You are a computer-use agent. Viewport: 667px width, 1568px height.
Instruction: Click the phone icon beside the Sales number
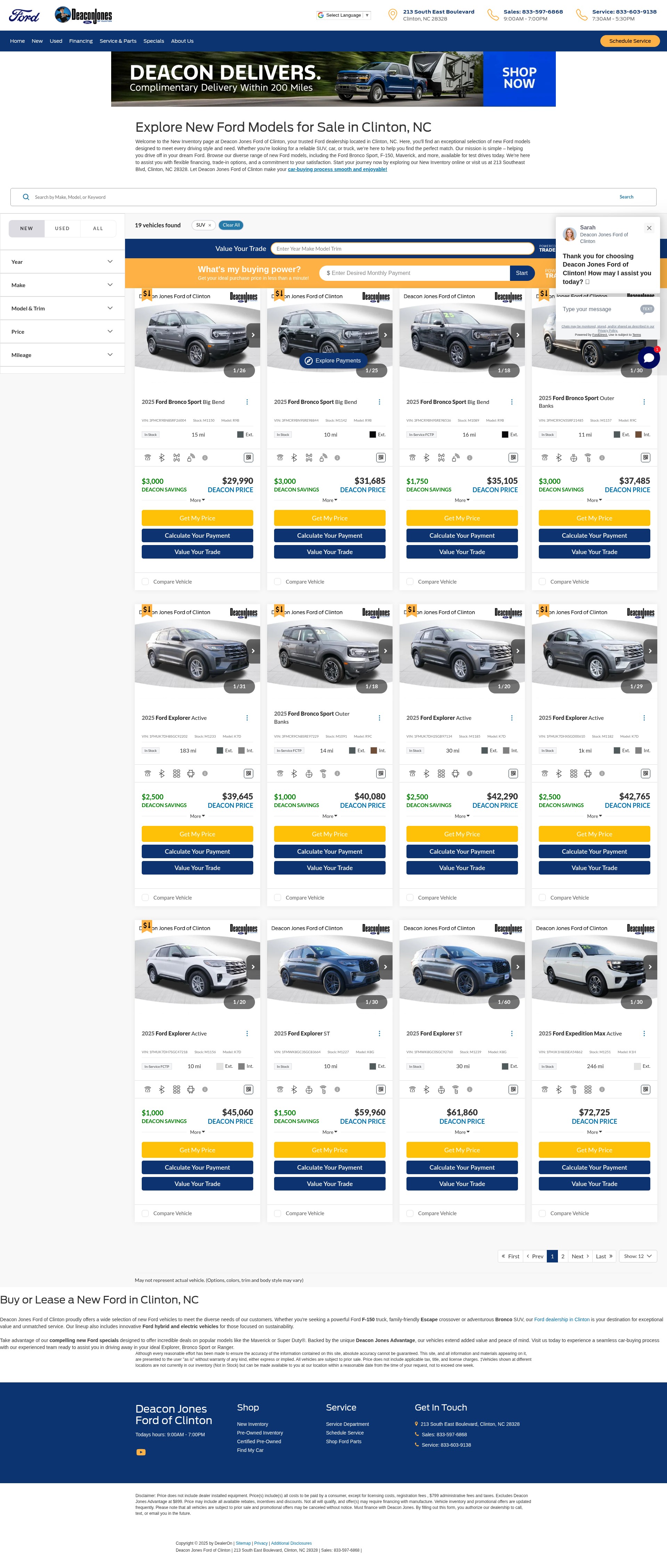492,15
